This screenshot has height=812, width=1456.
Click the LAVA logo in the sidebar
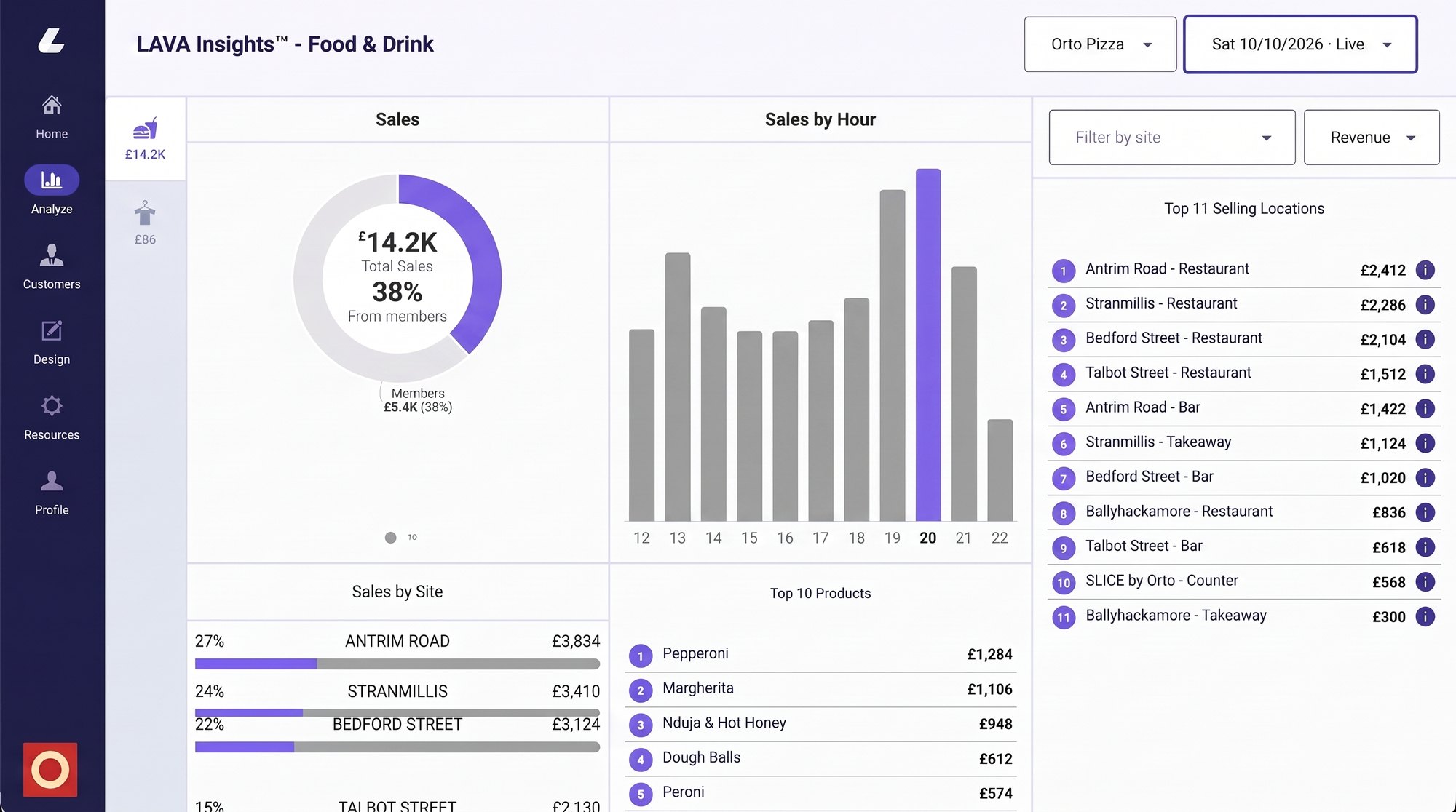pos(51,41)
